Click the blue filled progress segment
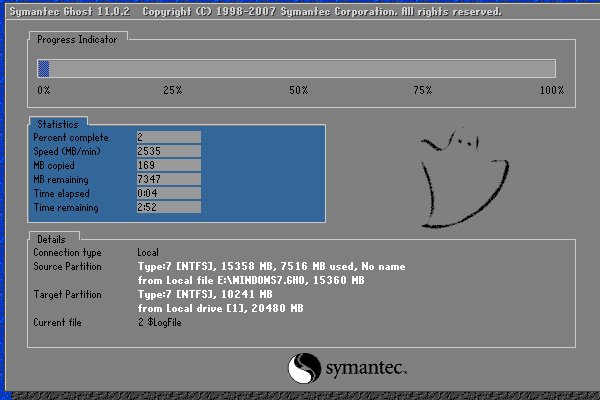This screenshot has width=600, height=400. [43, 69]
